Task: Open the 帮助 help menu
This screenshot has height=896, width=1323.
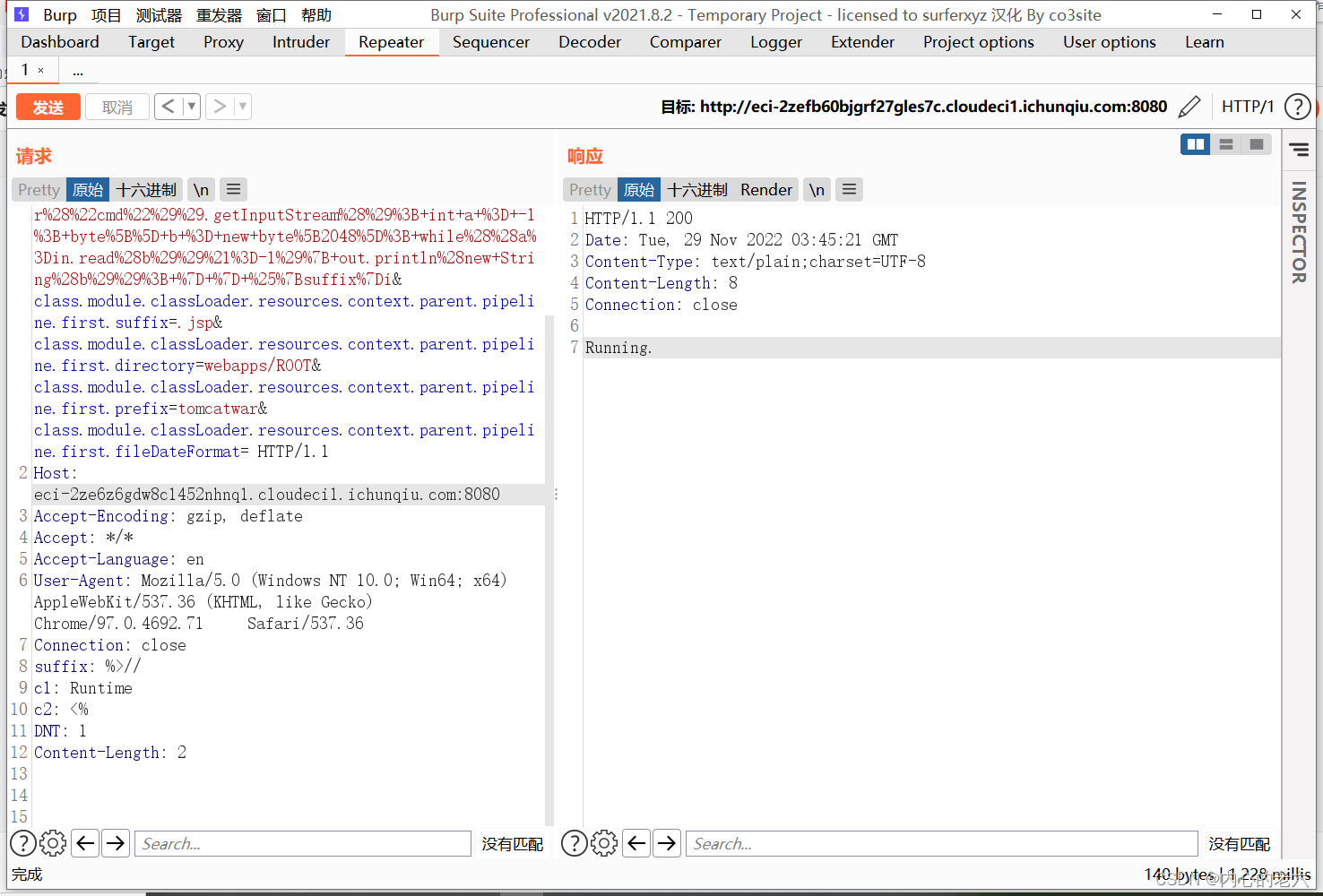Action: pos(316,15)
